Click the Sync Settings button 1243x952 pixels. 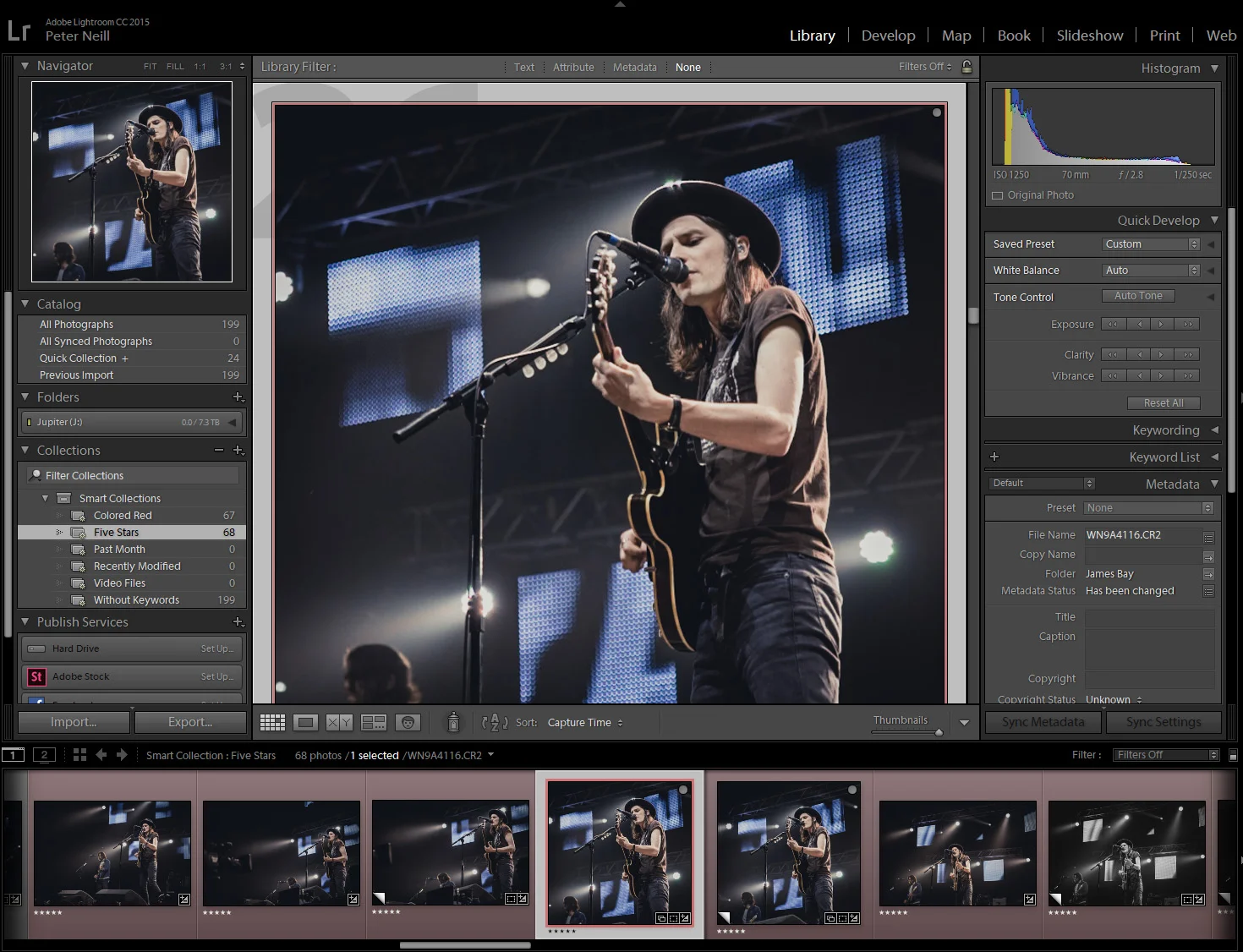(1164, 722)
